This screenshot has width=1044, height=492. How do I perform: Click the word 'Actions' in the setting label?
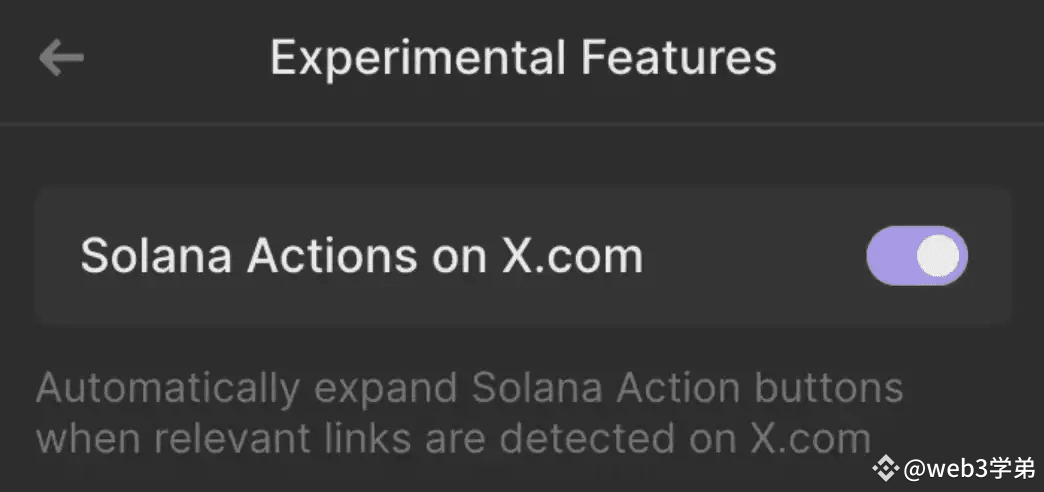click(x=332, y=256)
